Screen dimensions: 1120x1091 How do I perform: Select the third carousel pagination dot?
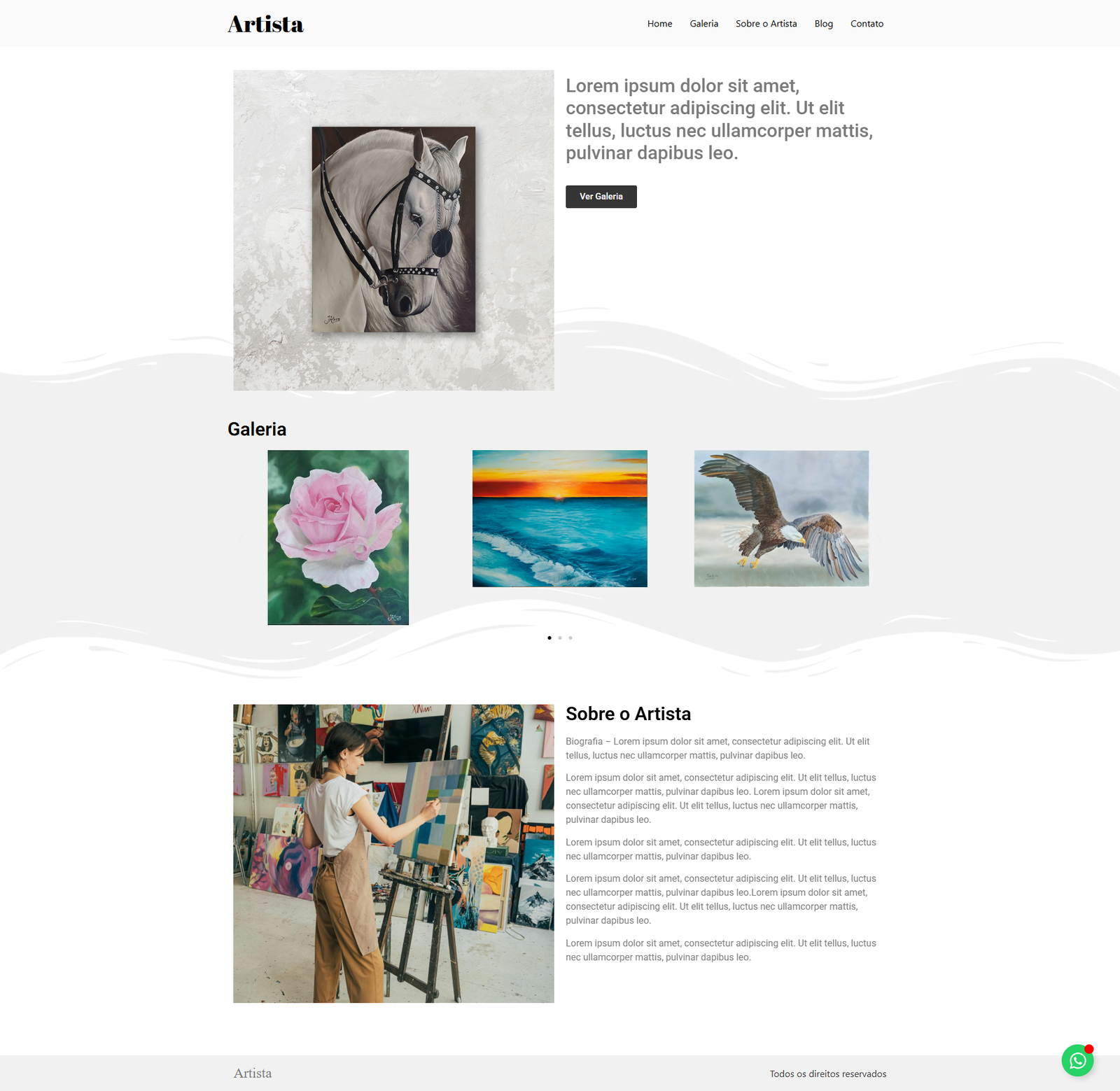click(x=570, y=638)
